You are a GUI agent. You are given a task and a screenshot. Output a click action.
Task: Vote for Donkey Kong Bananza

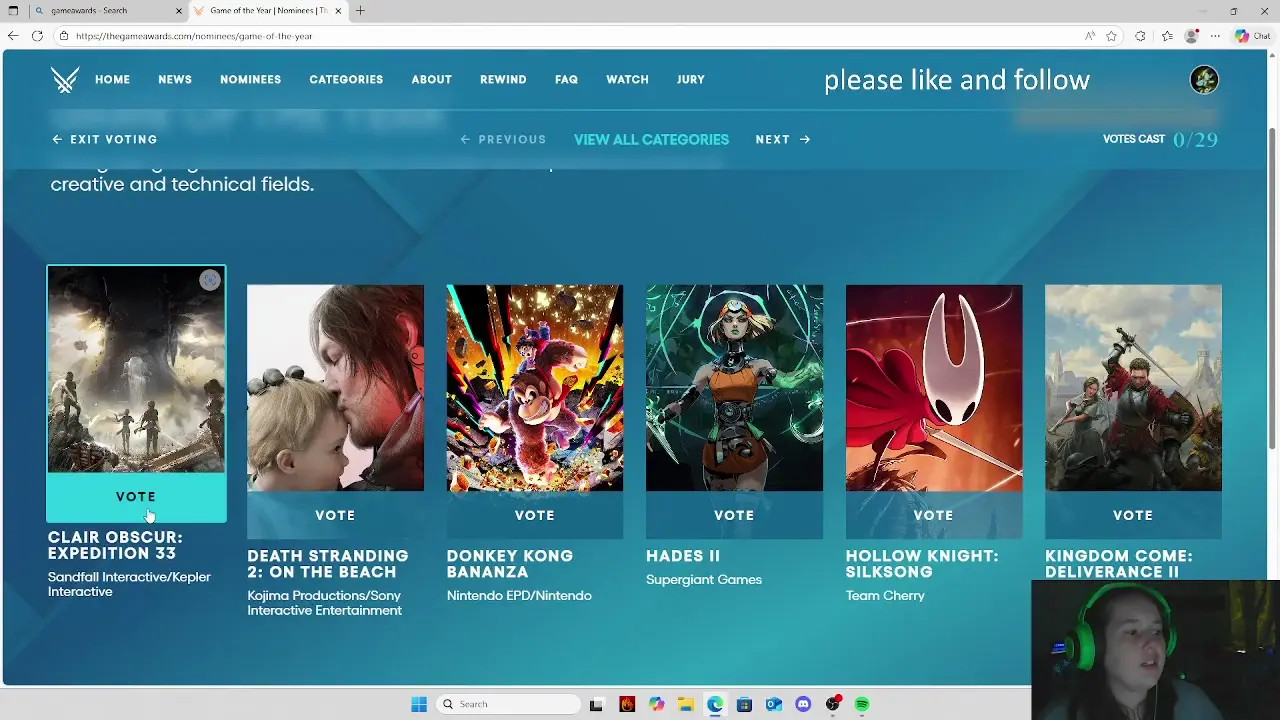click(x=534, y=515)
